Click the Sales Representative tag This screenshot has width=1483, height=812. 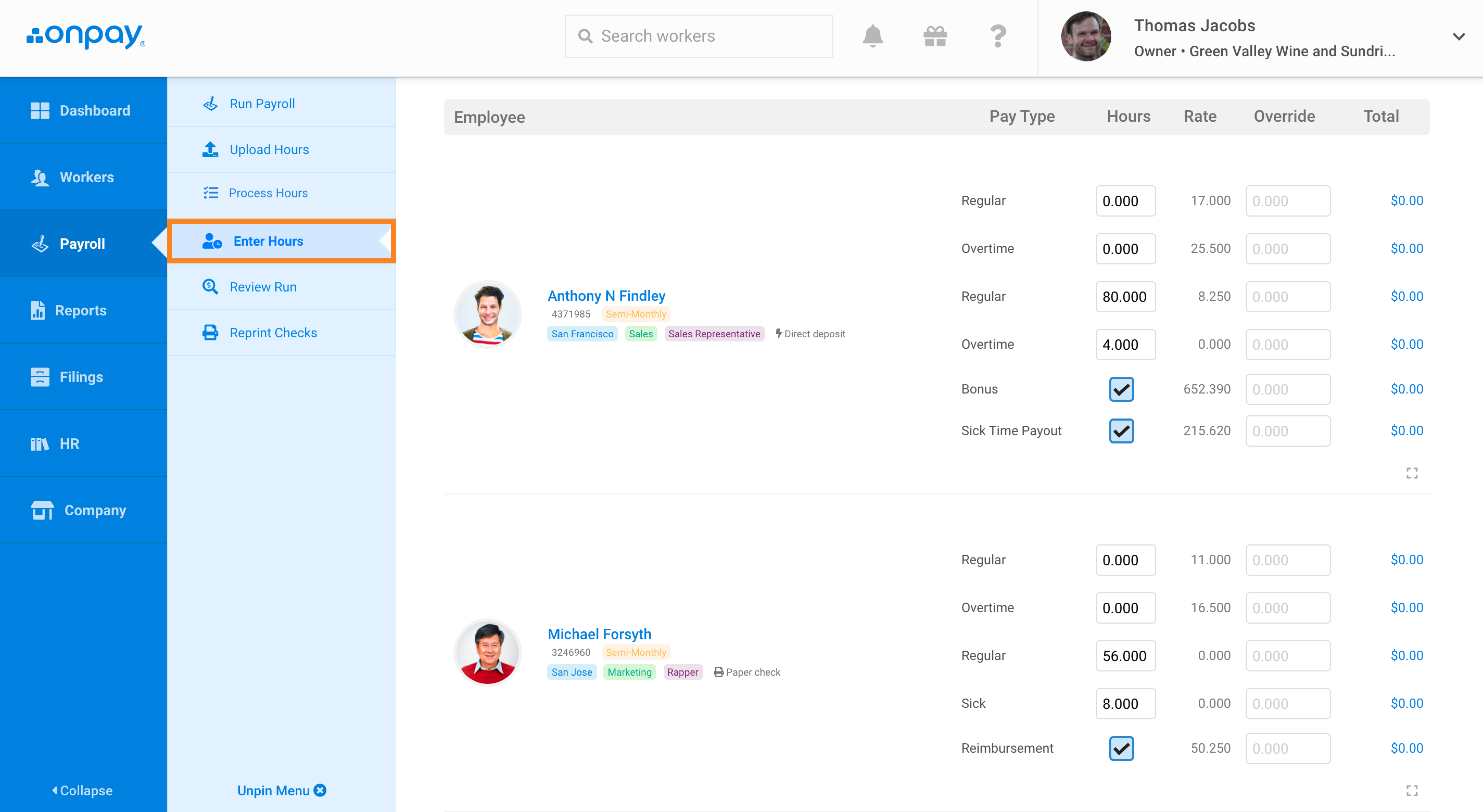[714, 334]
